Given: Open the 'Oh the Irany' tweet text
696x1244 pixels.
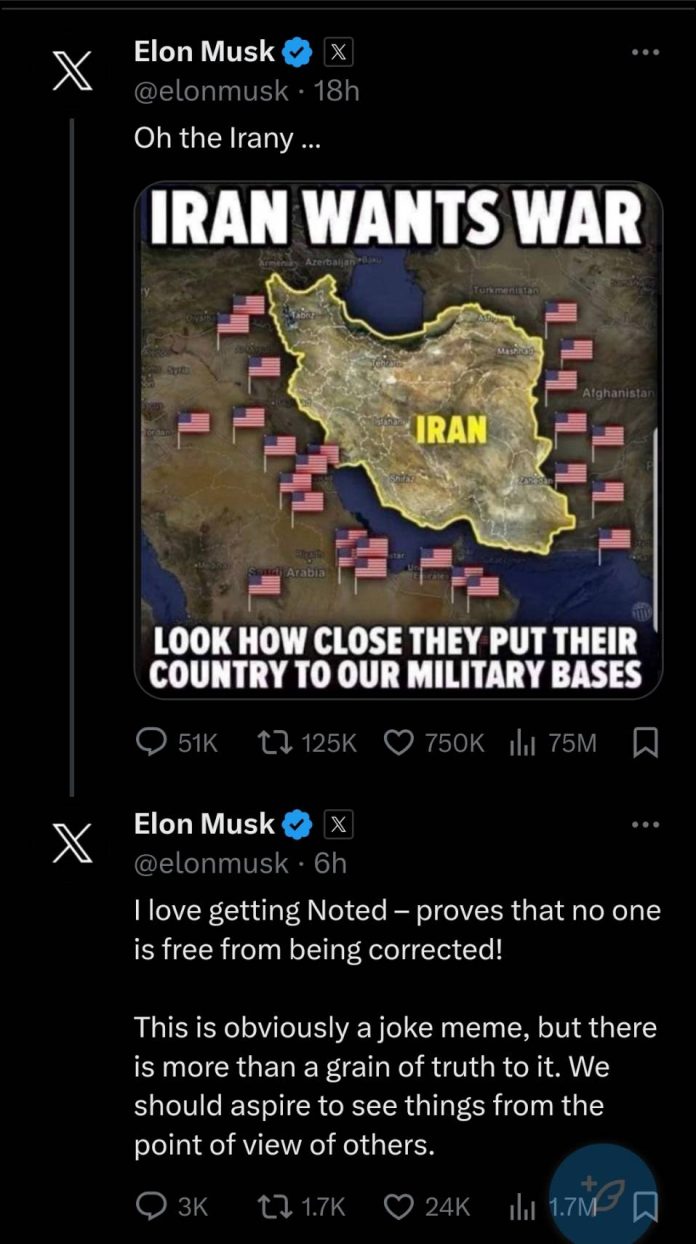Looking at the screenshot, I should tap(228, 139).
